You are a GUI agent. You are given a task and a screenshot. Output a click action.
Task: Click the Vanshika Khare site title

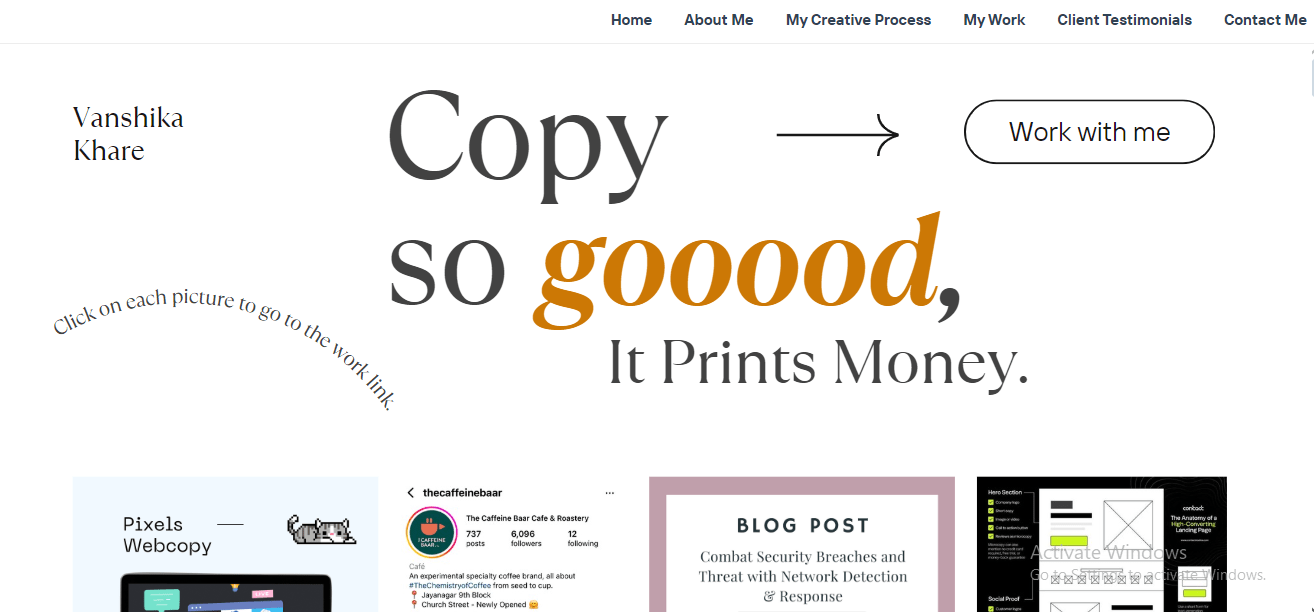click(x=128, y=134)
